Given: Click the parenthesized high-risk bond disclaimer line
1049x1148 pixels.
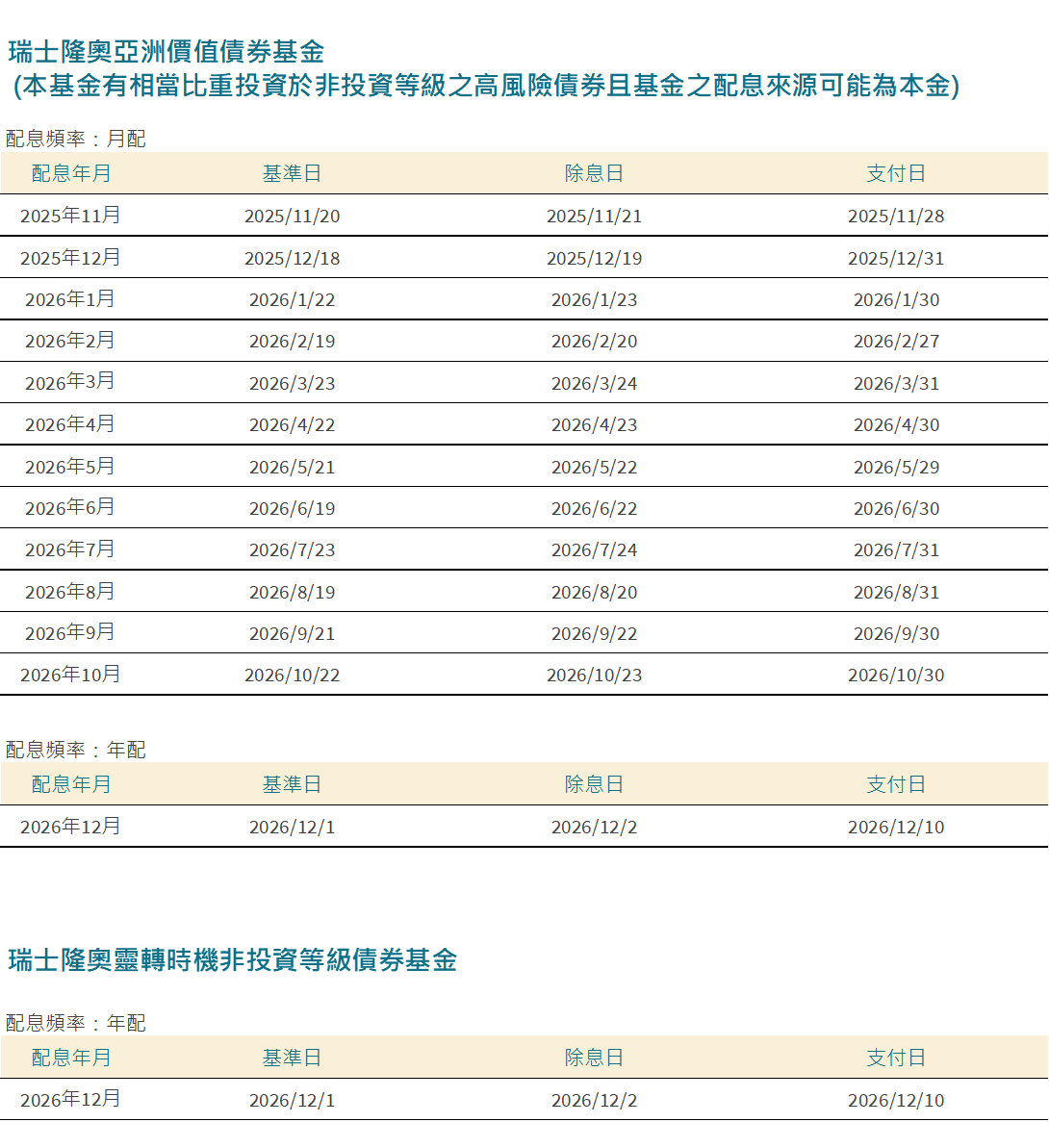Looking at the screenshot, I should tap(486, 86).
